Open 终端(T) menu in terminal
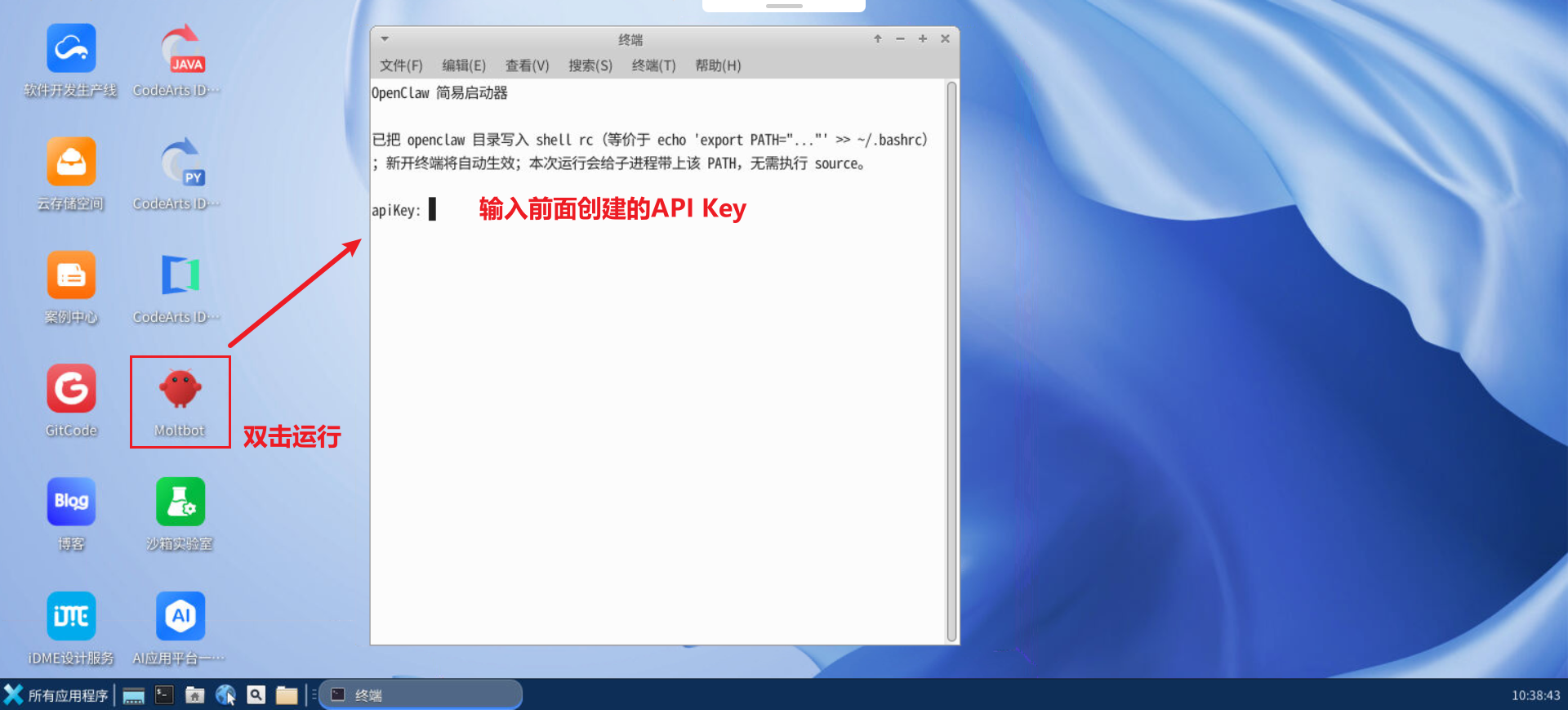 pyautogui.click(x=653, y=65)
